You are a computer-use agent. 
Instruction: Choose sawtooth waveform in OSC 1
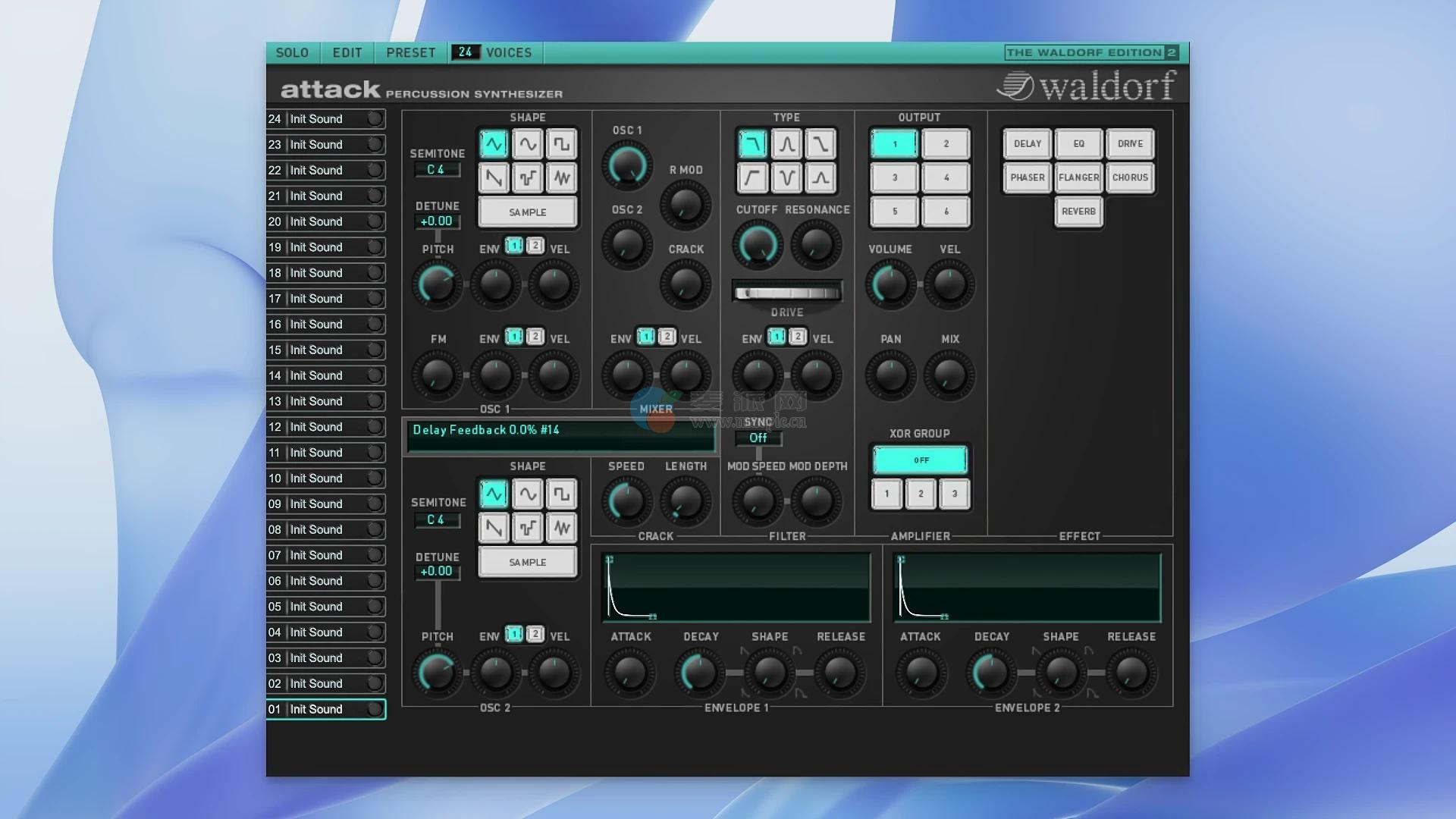click(494, 178)
